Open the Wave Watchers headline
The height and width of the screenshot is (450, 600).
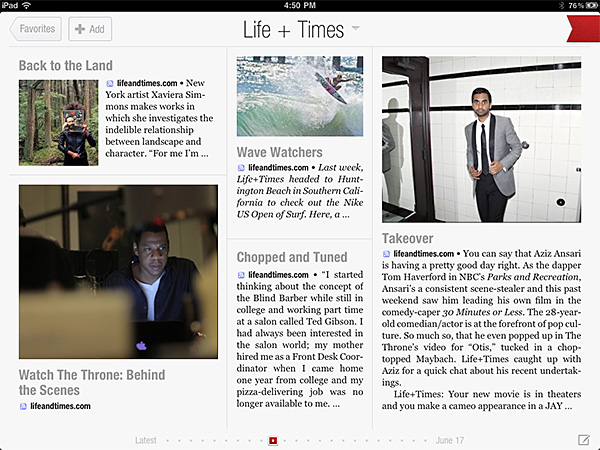click(x=280, y=152)
